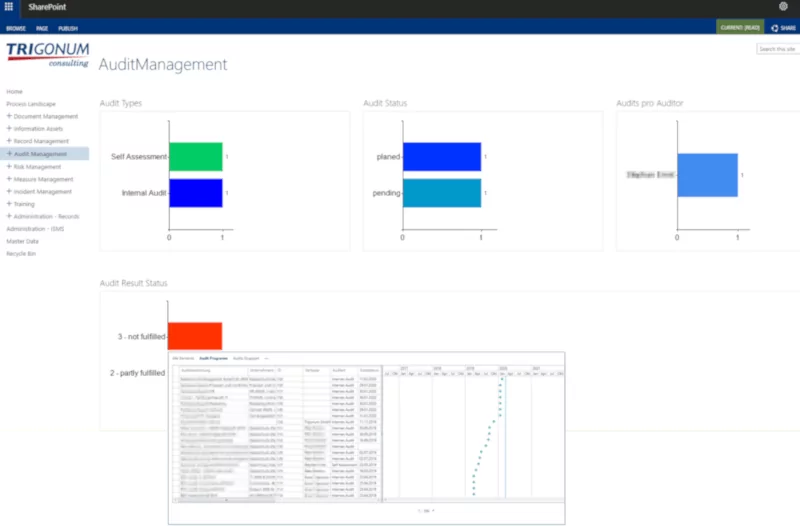
Task: Go to Home in left navigation
Action: pos(14,91)
